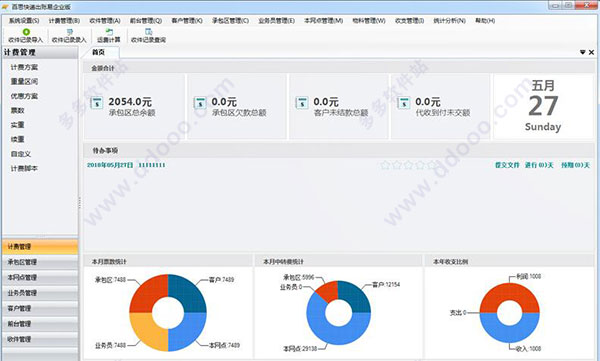The height and width of the screenshot is (361, 600).
Task: Click the first rating star in 待办事项 row
Action: click(385, 165)
